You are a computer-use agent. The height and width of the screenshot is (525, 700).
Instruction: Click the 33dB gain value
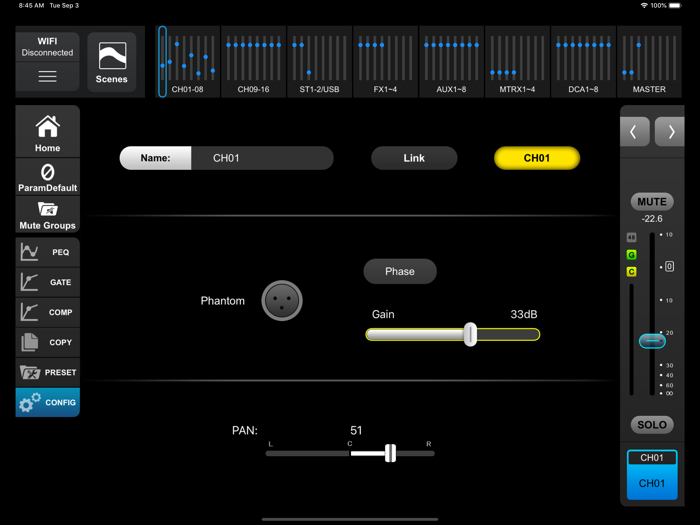coord(524,314)
